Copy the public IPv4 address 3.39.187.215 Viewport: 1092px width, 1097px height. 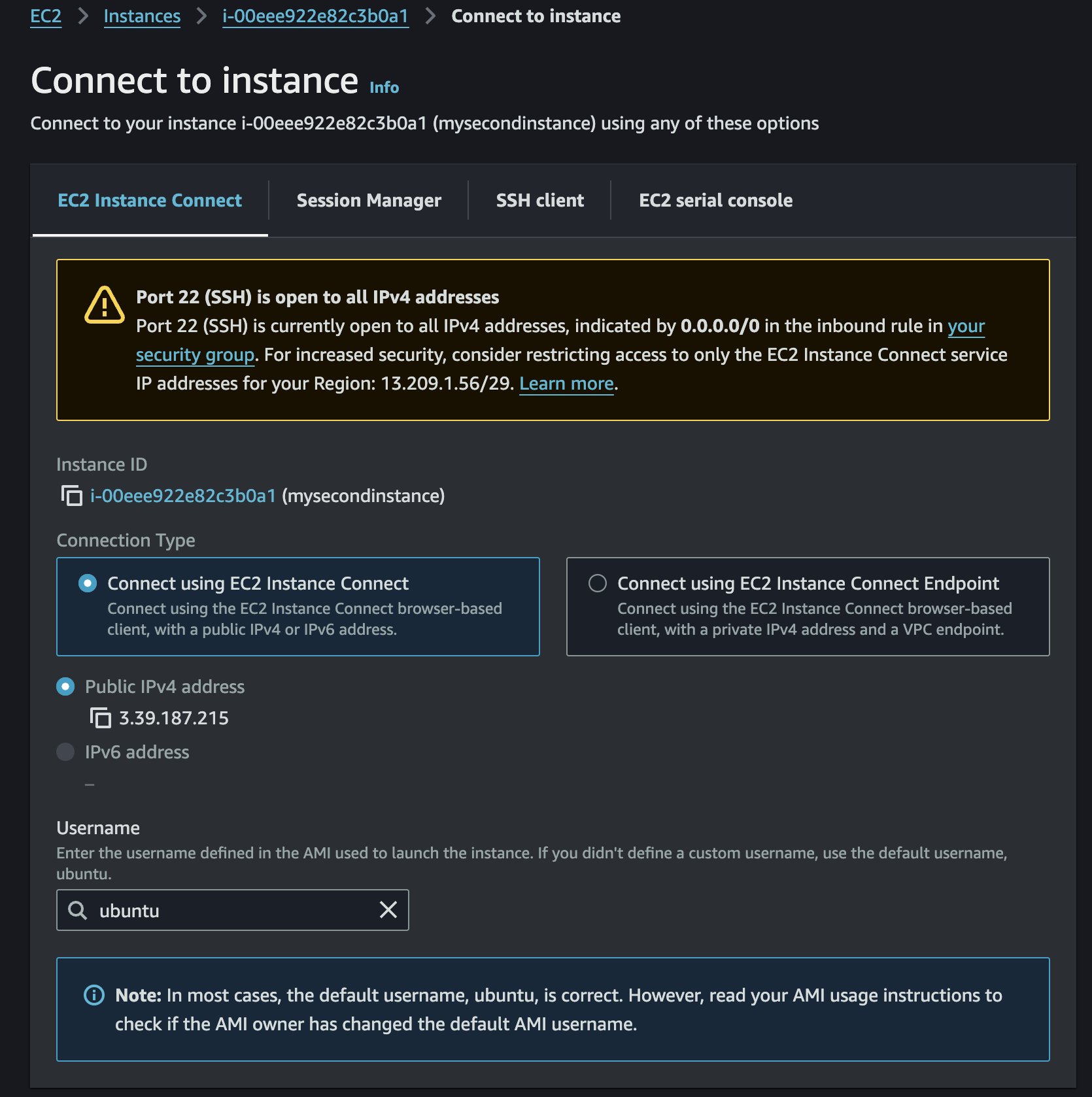101,718
